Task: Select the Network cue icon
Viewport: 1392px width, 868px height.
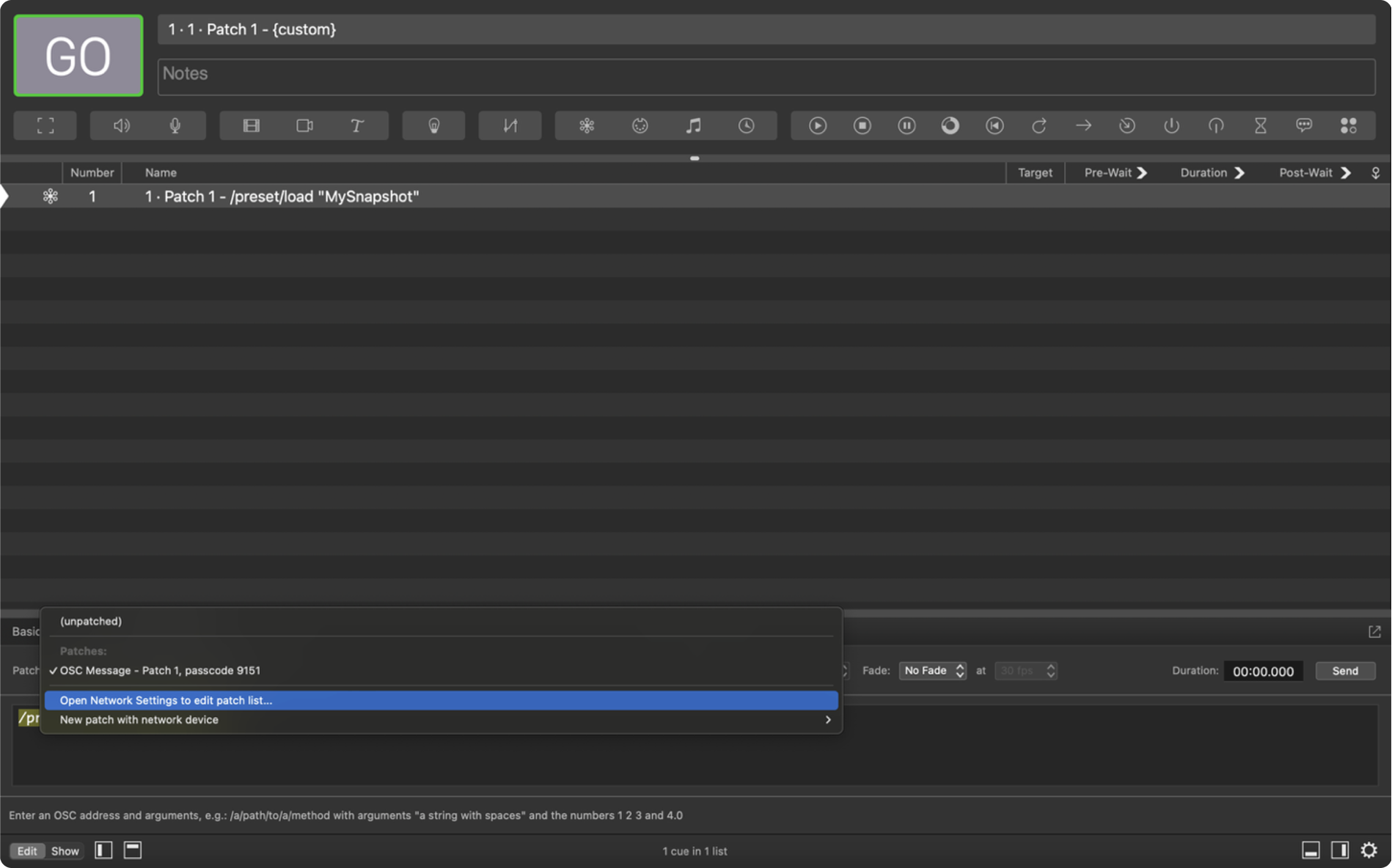Action: [587, 125]
